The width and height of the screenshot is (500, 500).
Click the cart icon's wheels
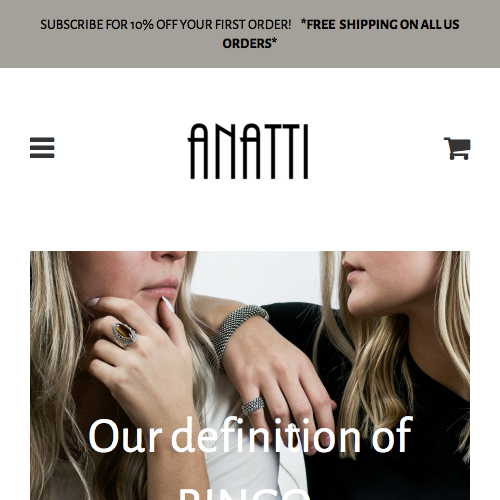click(x=460, y=157)
